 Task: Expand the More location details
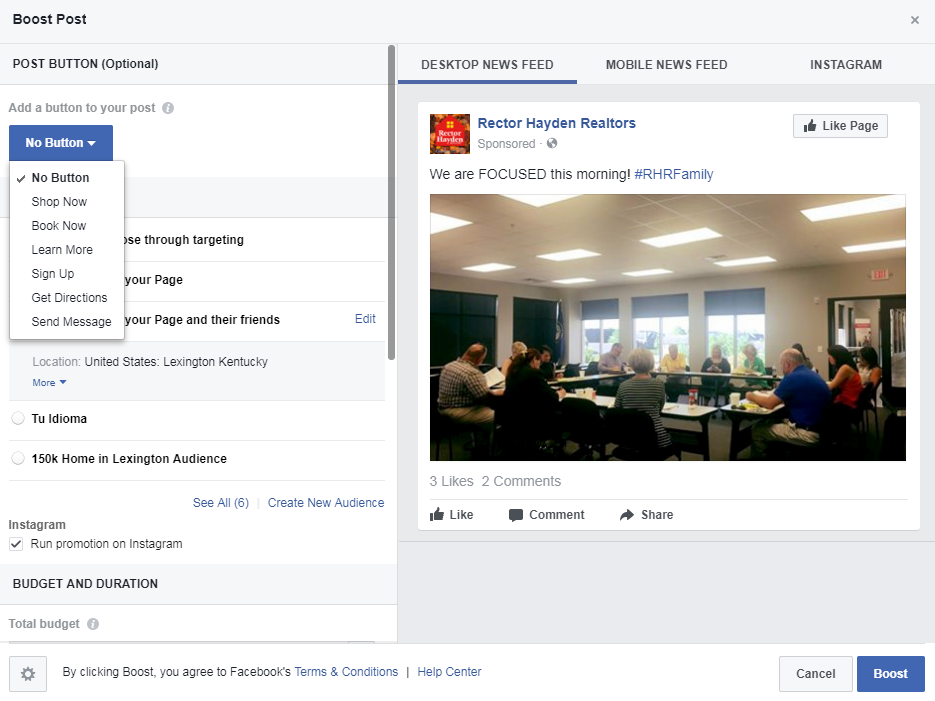pos(49,383)
